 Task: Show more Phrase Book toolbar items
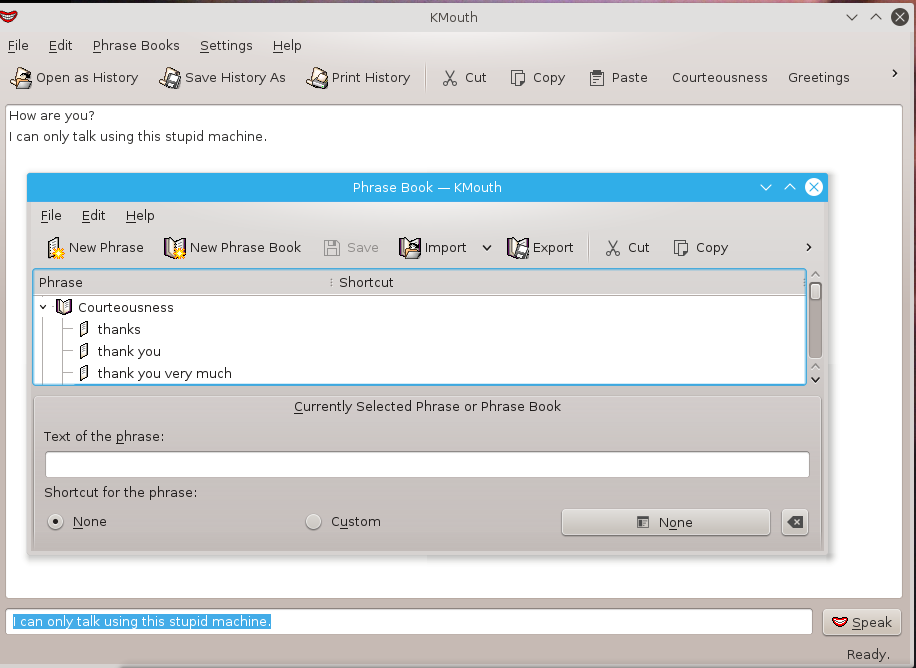[809, 248]
